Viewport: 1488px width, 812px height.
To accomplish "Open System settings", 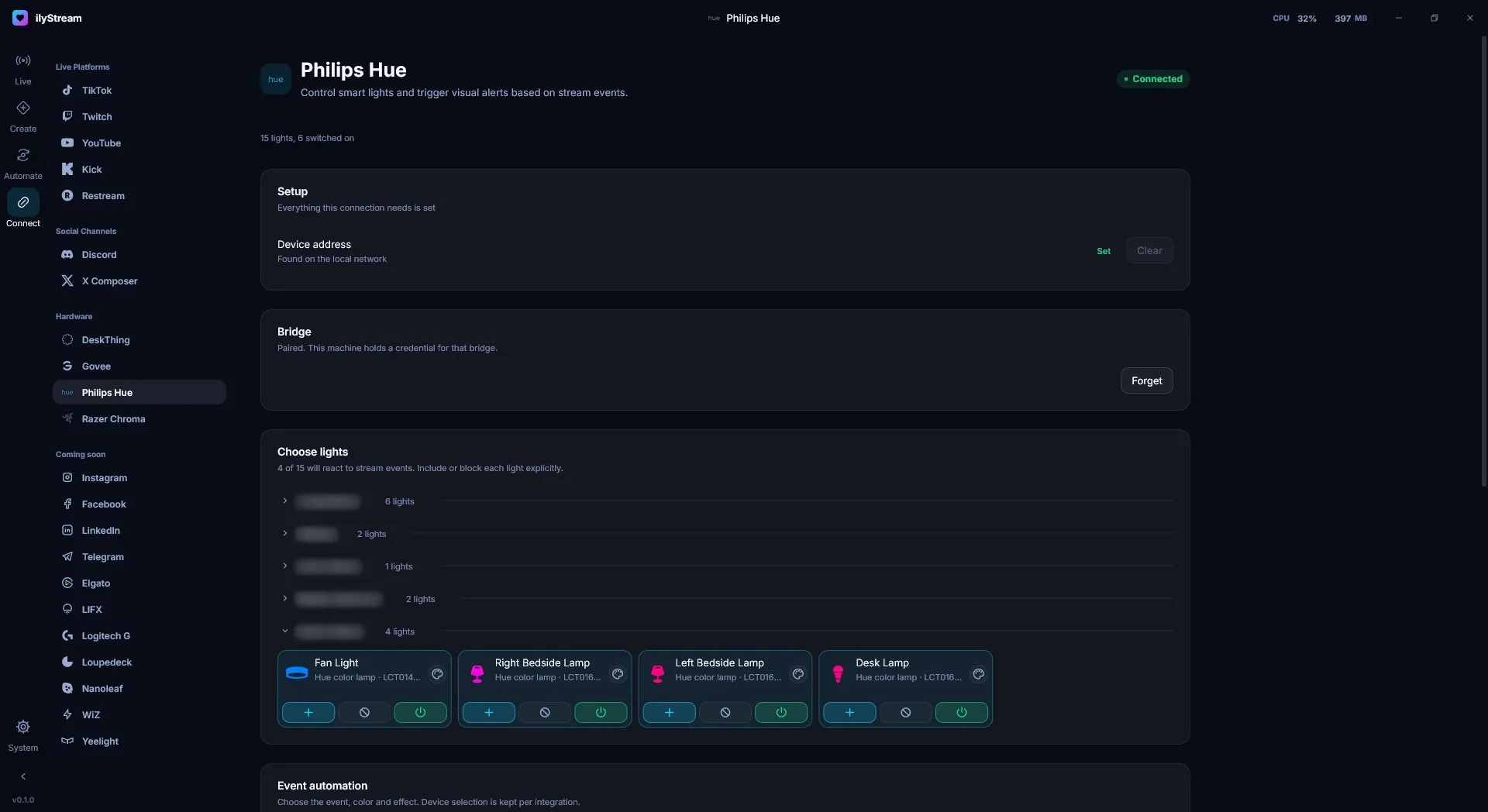I will pyautogui.click(x=23, y=735).
